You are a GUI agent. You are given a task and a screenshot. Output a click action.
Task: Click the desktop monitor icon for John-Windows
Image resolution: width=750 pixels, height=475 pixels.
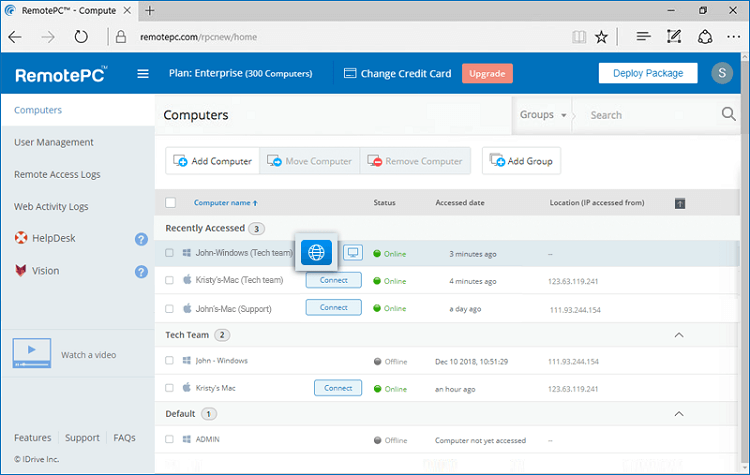[x=353, y=252]
